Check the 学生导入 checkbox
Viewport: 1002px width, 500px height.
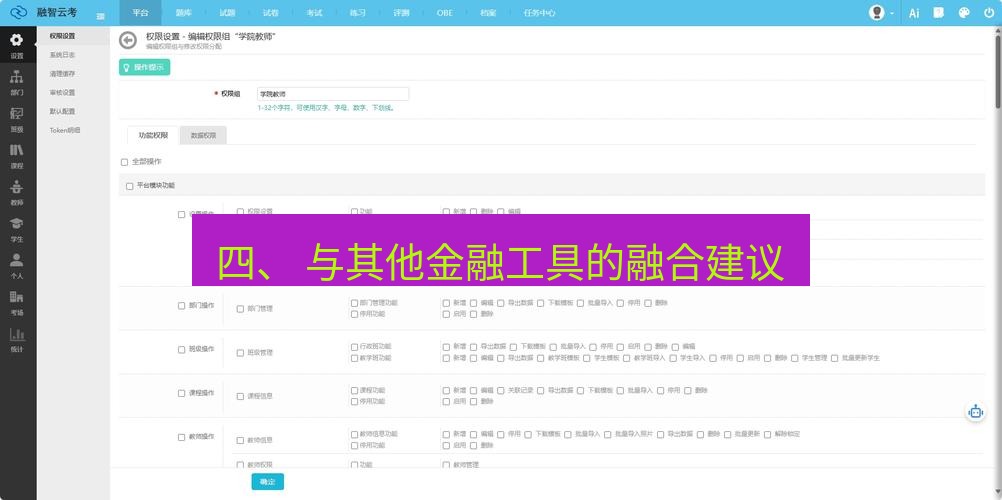coord(674,358)
